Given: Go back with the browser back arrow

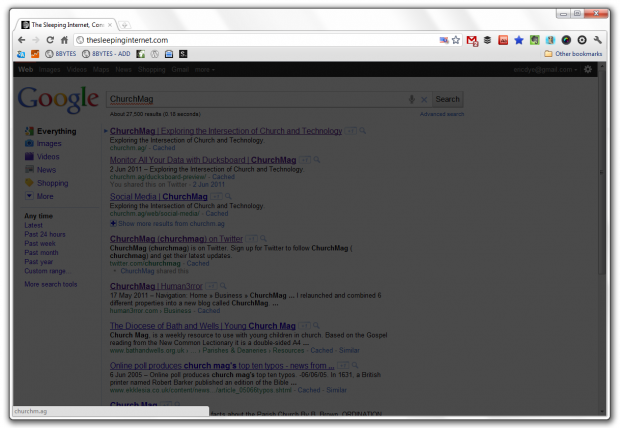Looking at the screenshot, I should [22, 40].
